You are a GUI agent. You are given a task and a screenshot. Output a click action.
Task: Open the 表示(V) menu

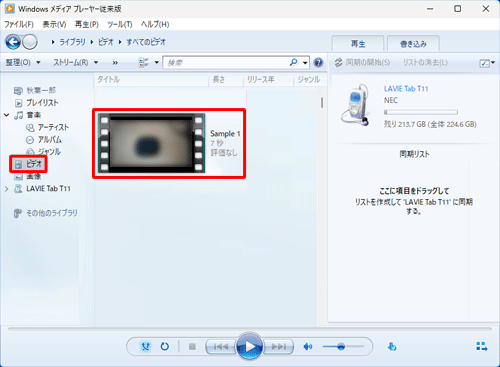tap(54, 24)
